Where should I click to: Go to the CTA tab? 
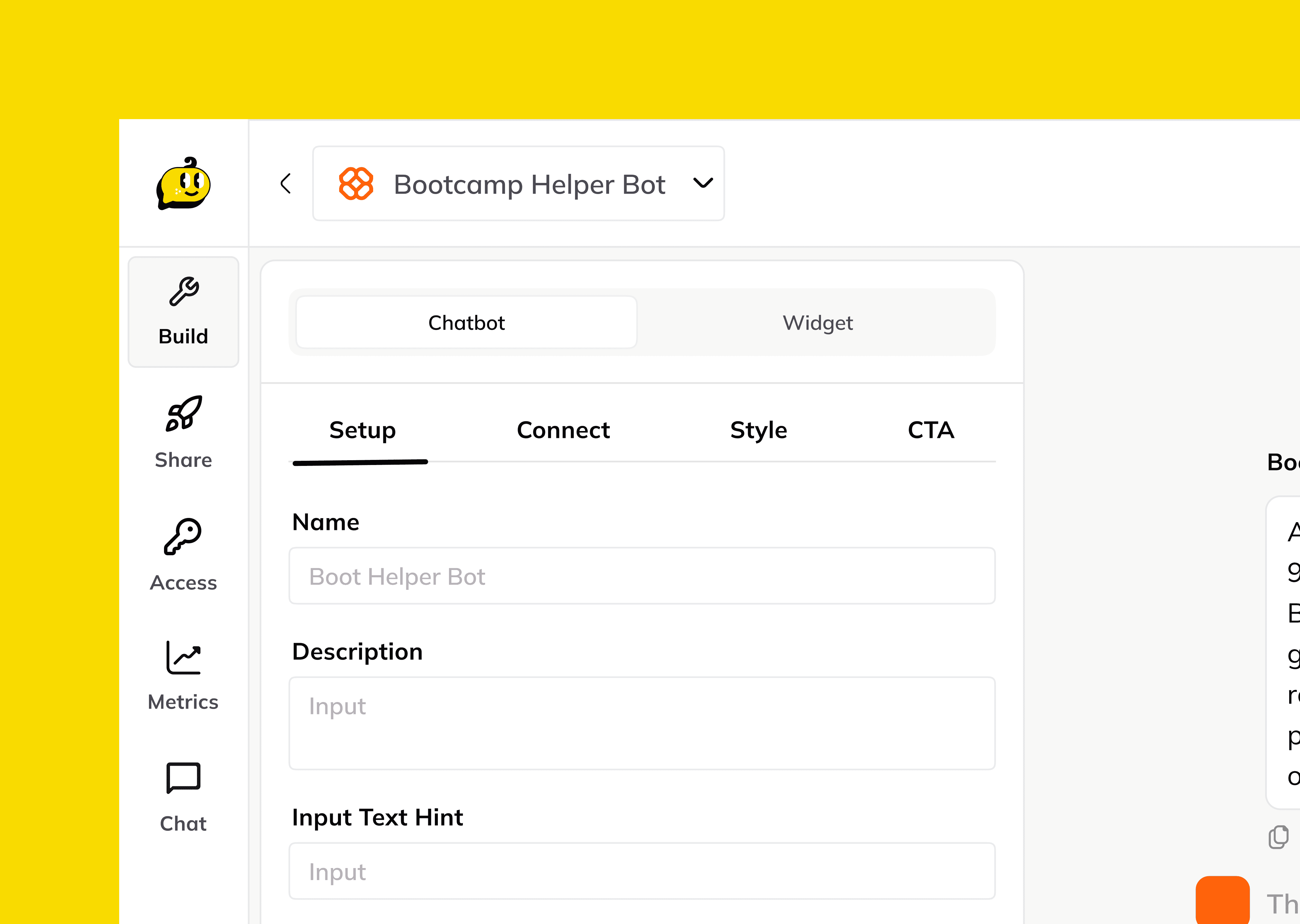930,430
